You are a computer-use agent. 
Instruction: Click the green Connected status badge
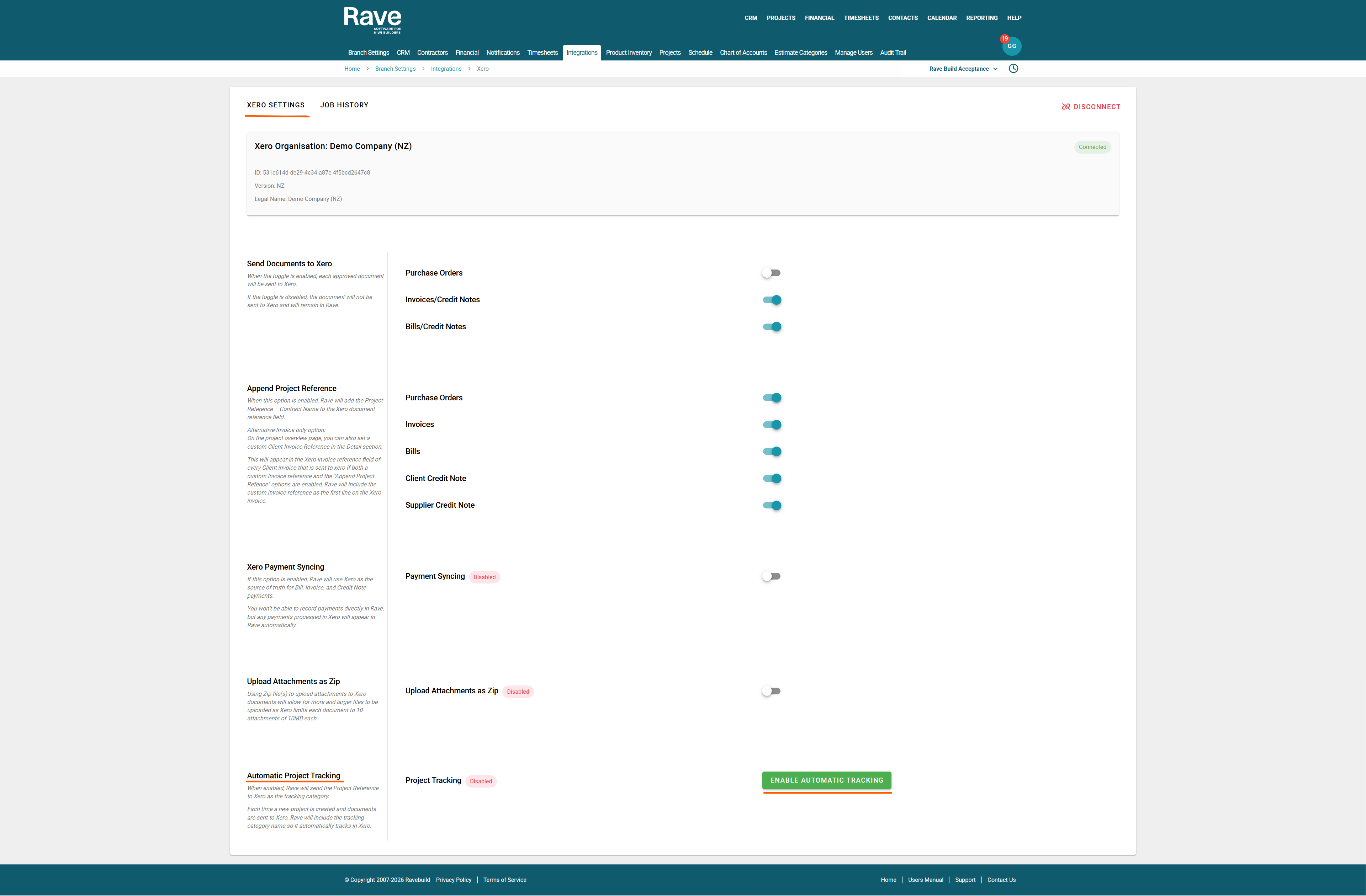tap(1092, 148)
